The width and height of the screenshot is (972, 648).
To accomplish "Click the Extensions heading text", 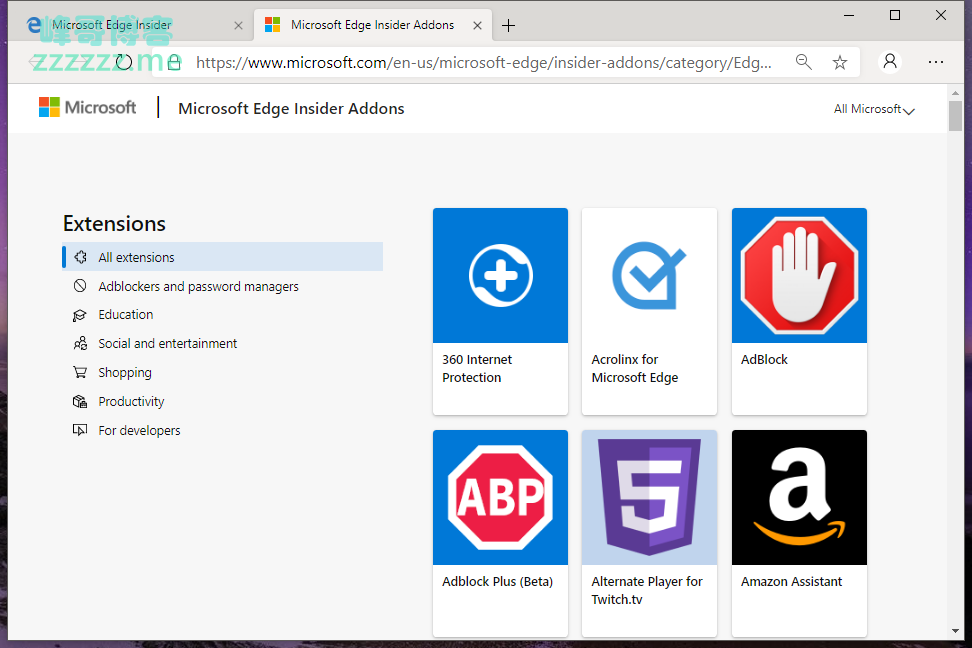I will pos(115,223).
